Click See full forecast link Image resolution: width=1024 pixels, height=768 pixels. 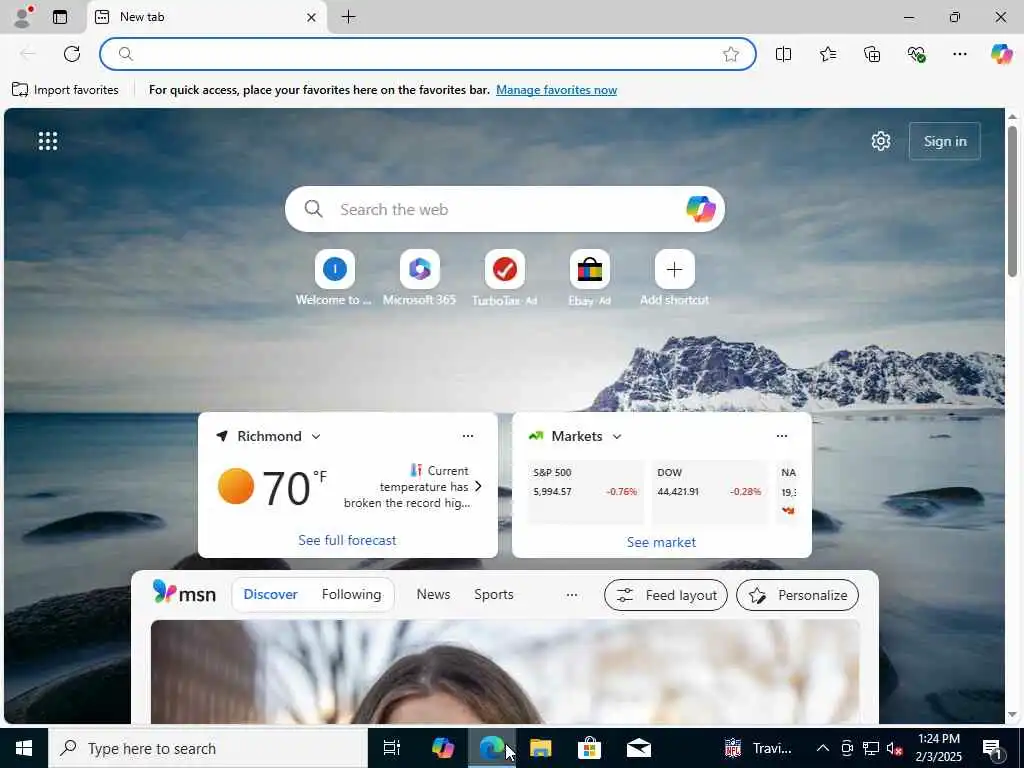[347, 540]
